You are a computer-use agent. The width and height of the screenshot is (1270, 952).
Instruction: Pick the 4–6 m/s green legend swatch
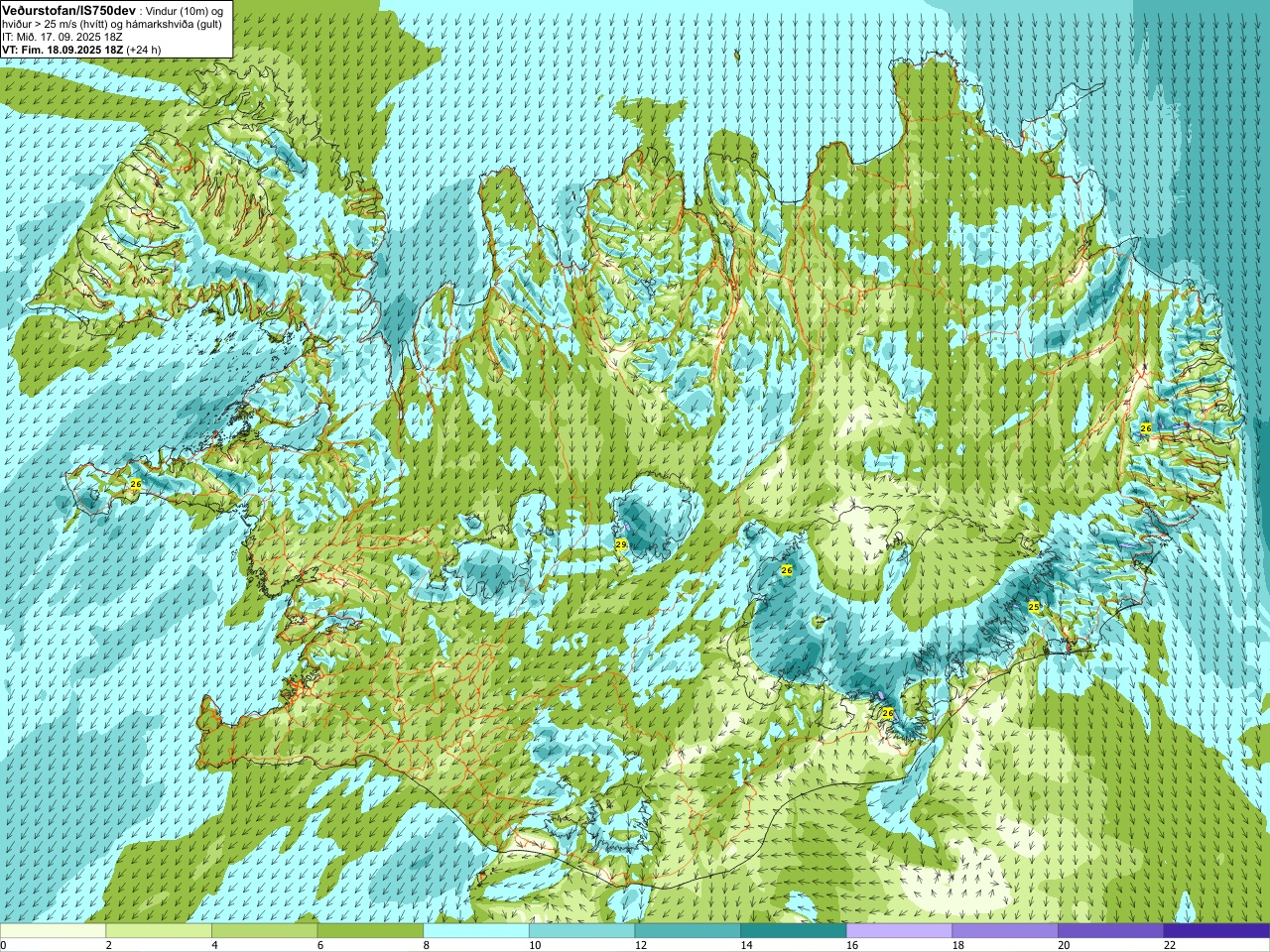click(x=264, y=931)
